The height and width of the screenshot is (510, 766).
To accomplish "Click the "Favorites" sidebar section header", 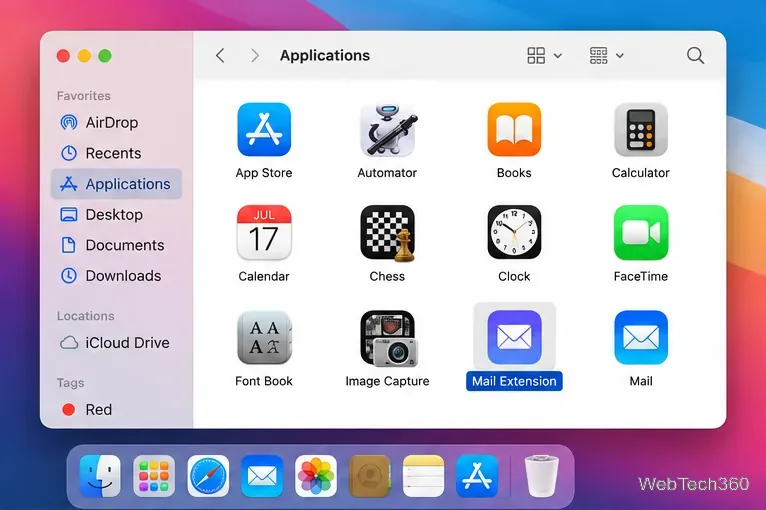I will 84,96.
